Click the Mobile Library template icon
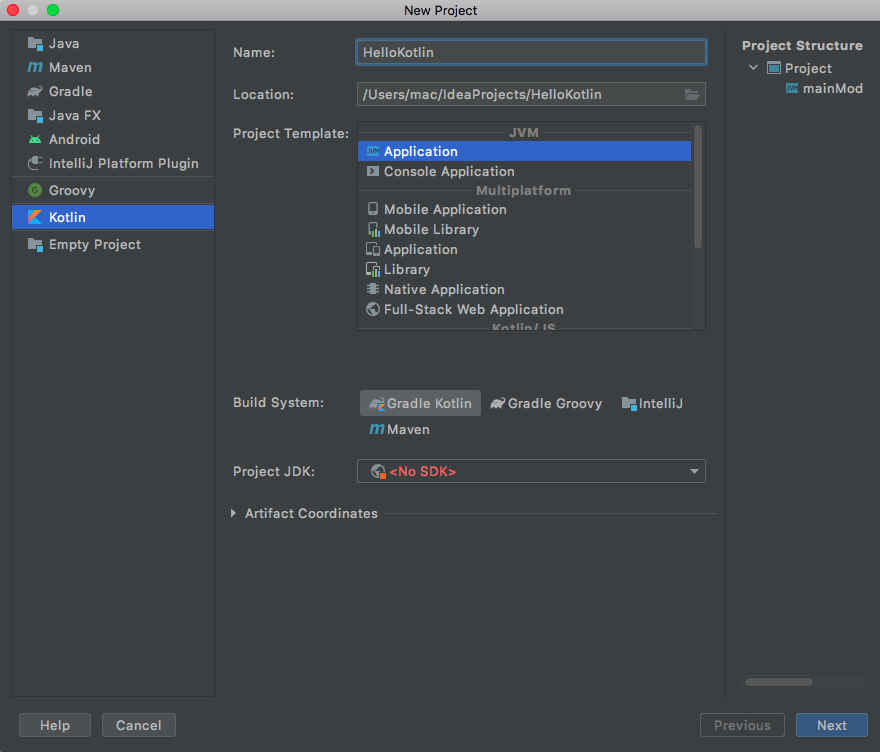The width and height of the screenshot is (880, 752). pos(373,229)
